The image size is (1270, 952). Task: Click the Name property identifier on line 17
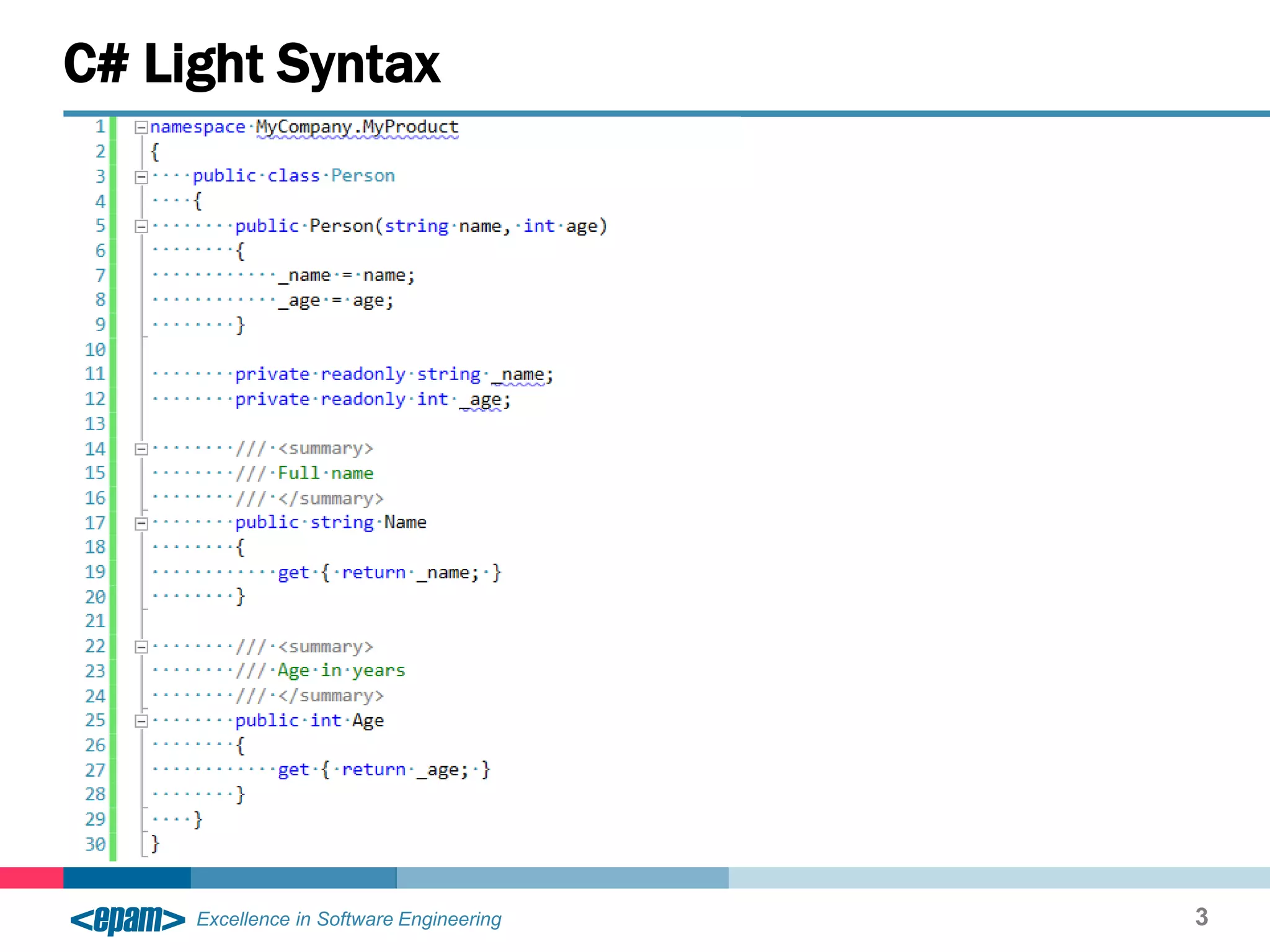pos(406,522)
